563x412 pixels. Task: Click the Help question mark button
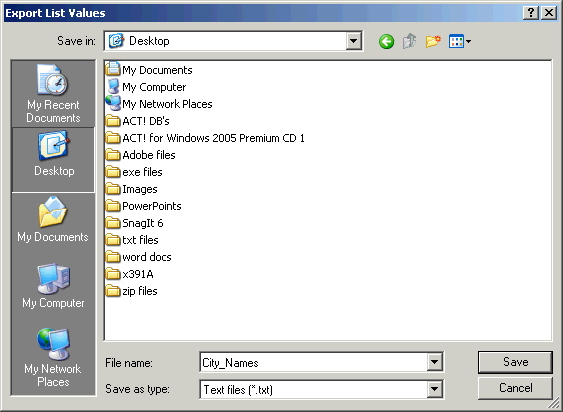(531, 13)
